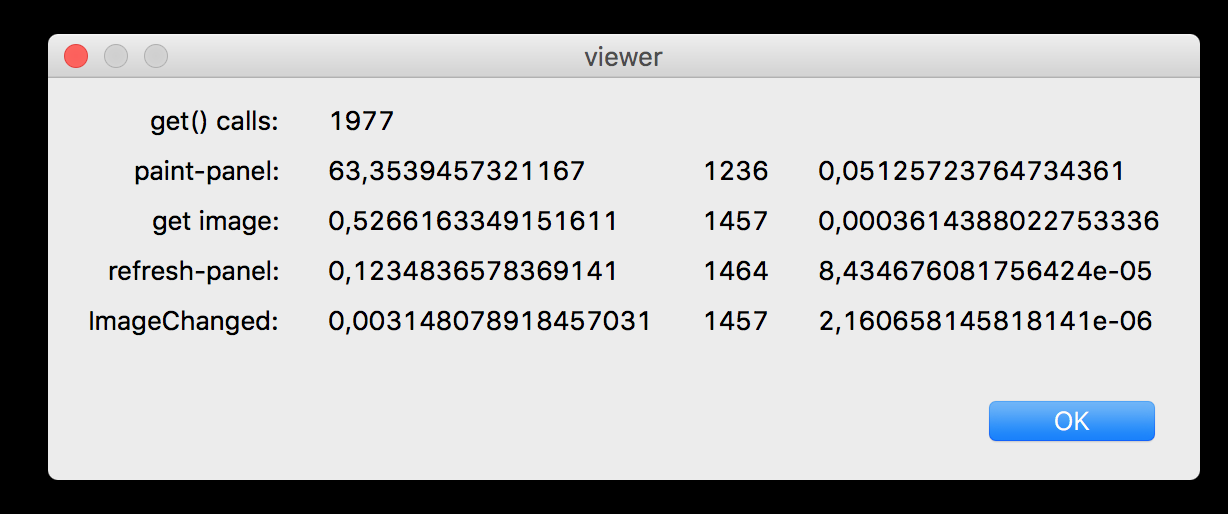Select the ImageChanged average 2,160658145818141e-06
The image size is (1228, 514).
click(985, 321)
